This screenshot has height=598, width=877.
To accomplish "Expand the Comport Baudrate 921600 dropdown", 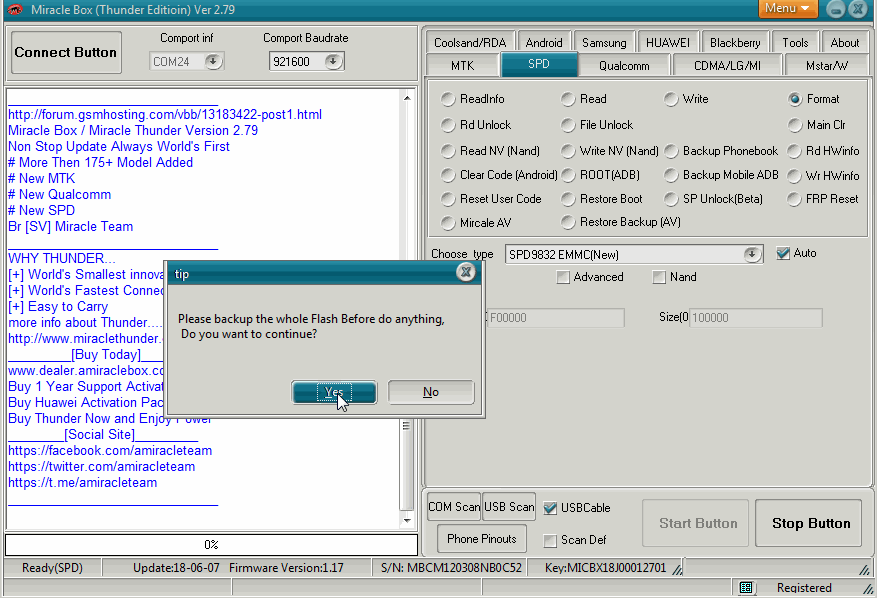I will (333, 62).
